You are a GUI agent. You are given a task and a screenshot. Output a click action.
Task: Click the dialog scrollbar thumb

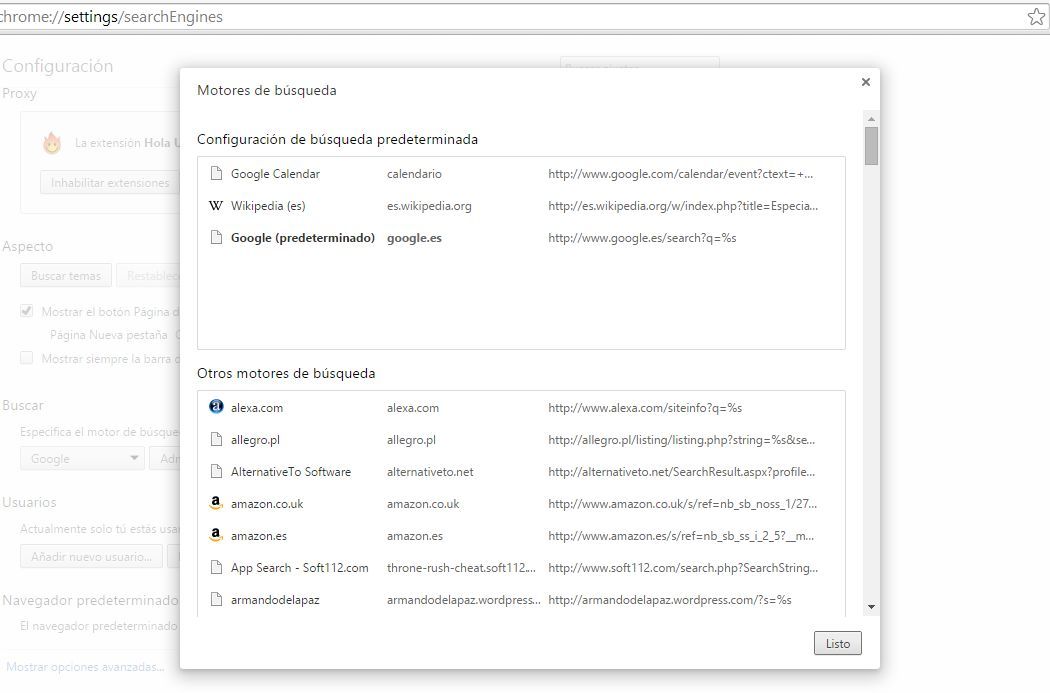click(x=871, y=145)
